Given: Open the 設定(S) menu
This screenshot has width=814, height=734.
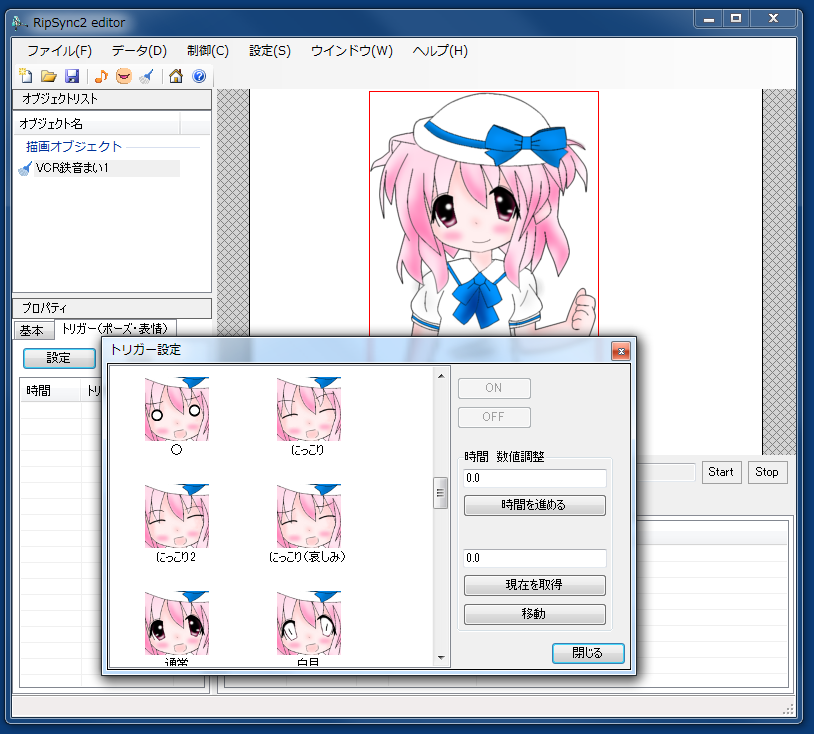Looking at the screenshot, I should tap(270, 51).
